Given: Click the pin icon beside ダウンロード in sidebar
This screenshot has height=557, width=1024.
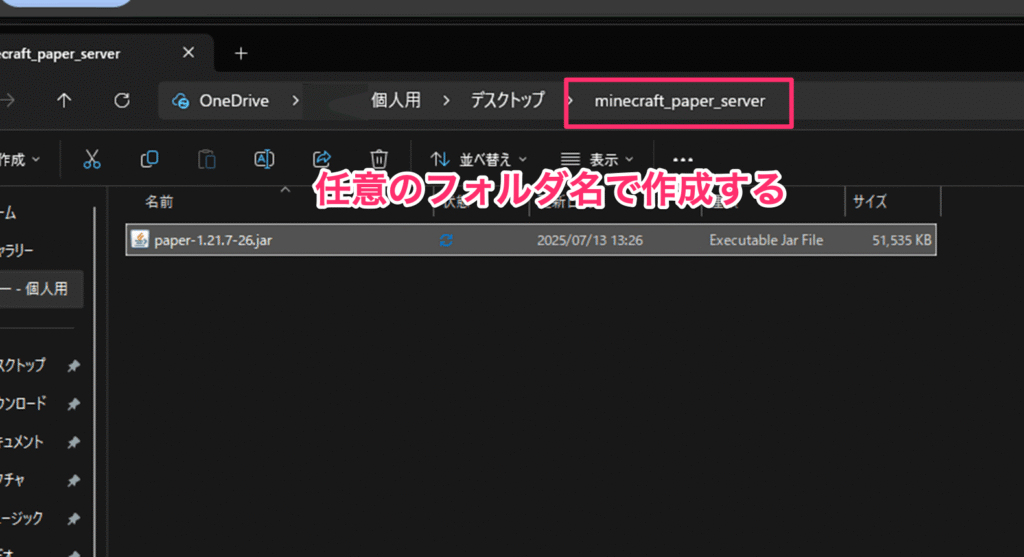Looking at the screenshot, I should (x=74, y=404).
